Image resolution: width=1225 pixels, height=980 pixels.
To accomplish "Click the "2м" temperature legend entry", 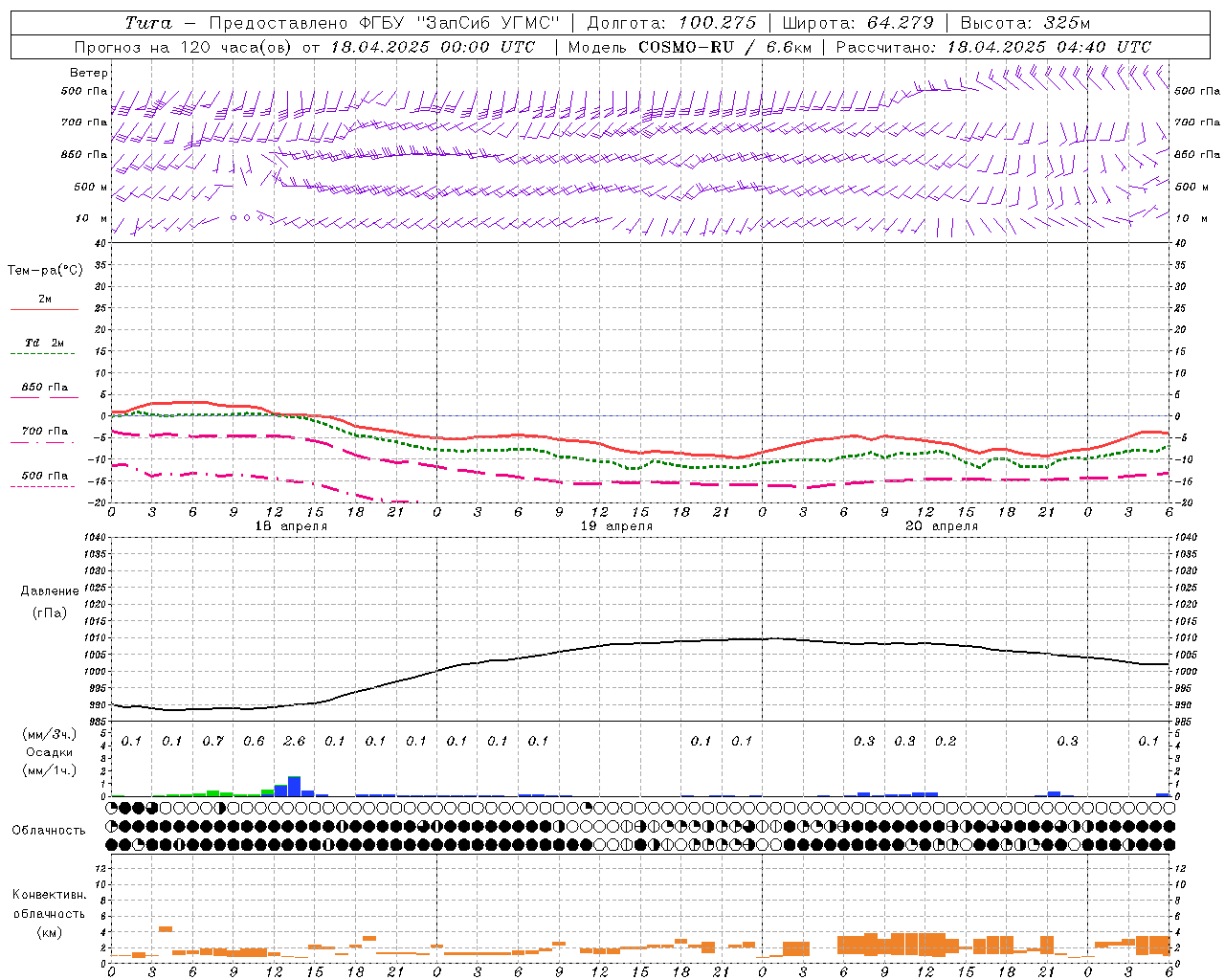I will pos(45,299).
